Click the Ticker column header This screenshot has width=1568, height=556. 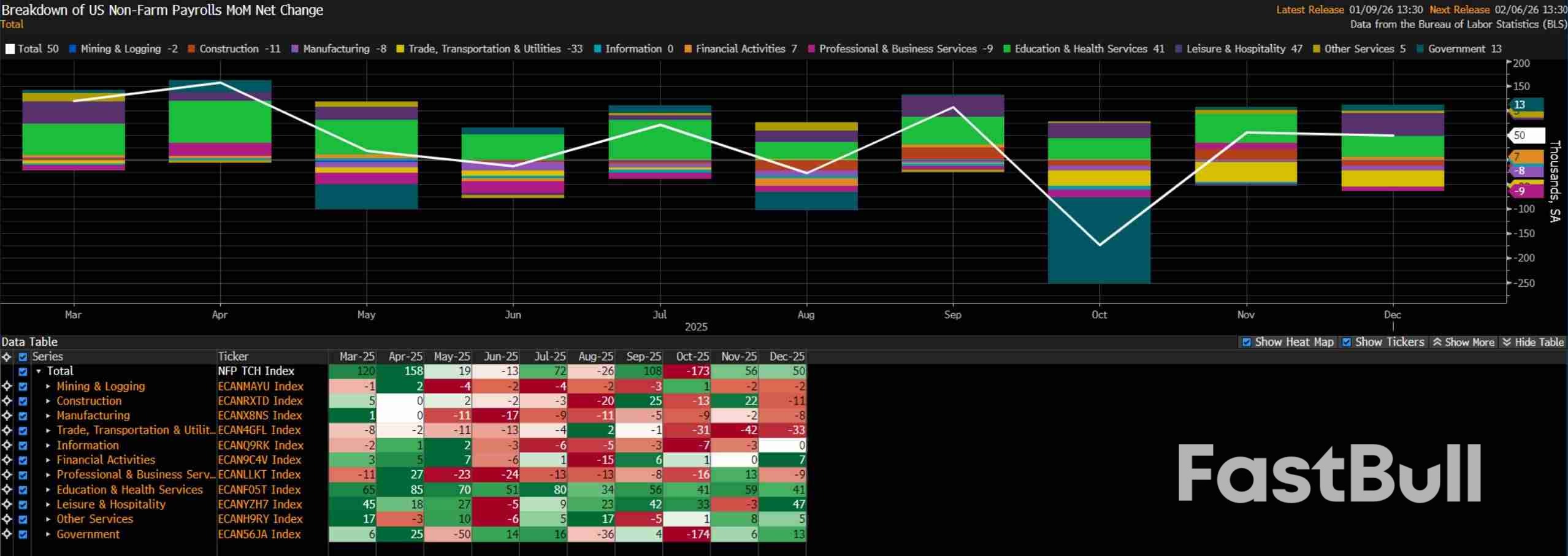point(233,356)
